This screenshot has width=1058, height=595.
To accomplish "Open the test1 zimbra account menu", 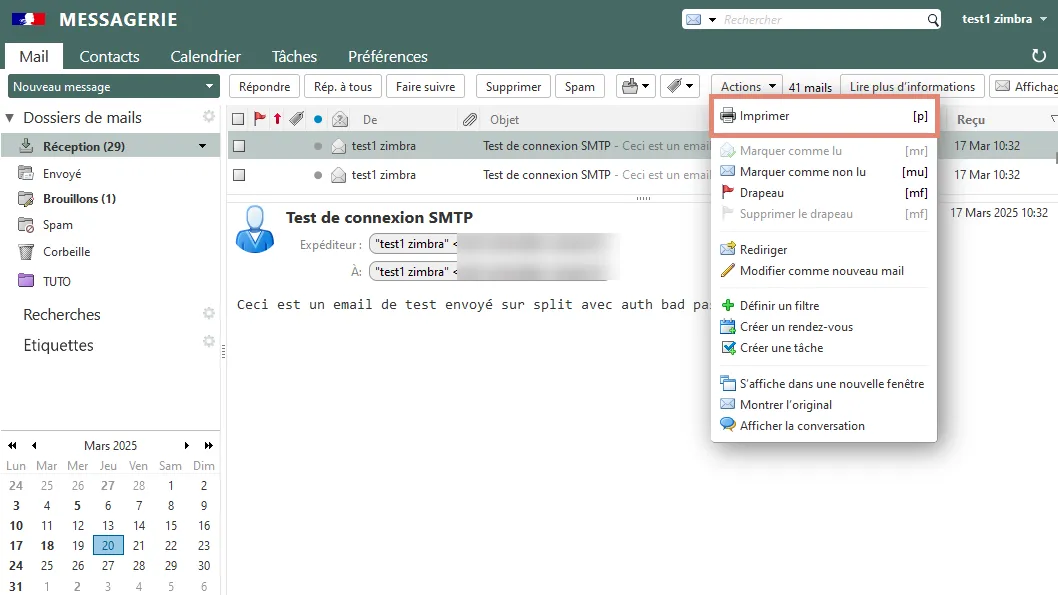I will (x=1004, y=19).
